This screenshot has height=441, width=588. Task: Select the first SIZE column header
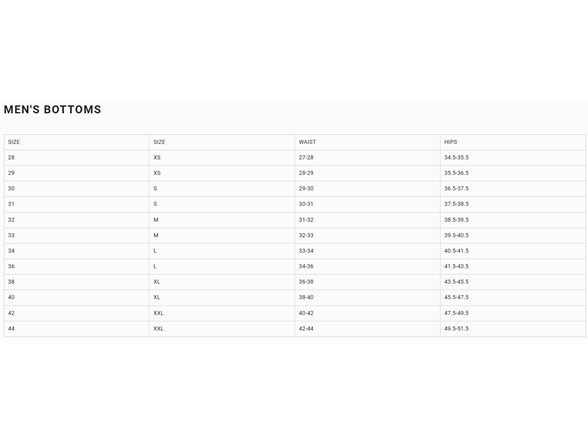pos(76,142)
